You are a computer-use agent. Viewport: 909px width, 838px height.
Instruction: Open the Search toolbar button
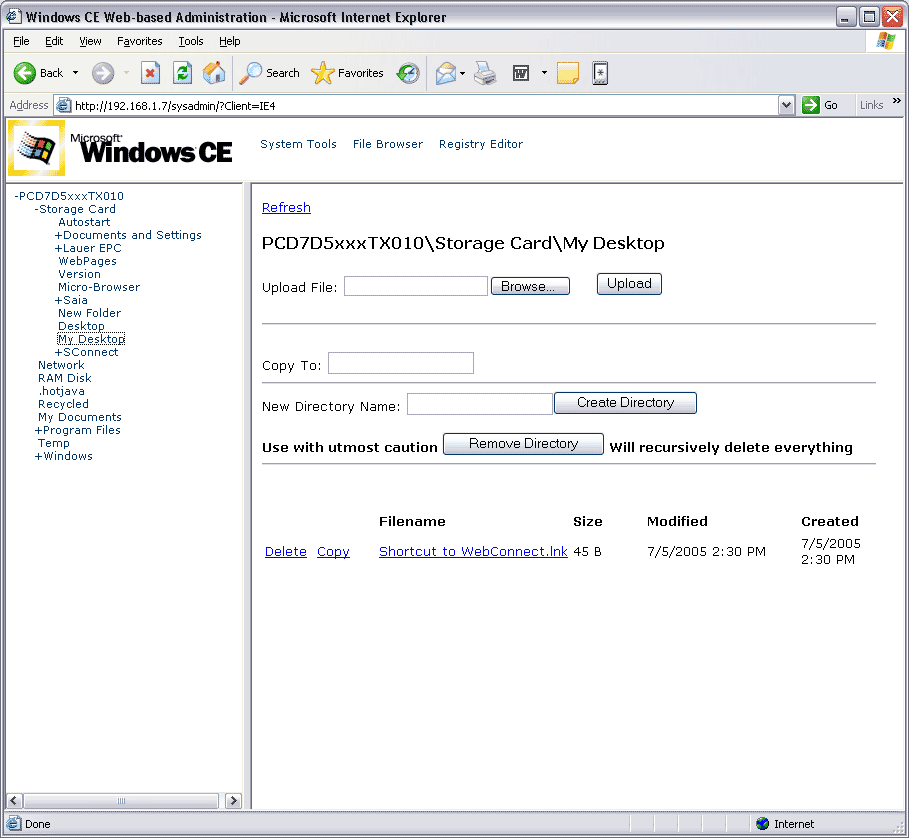(269, 73)
